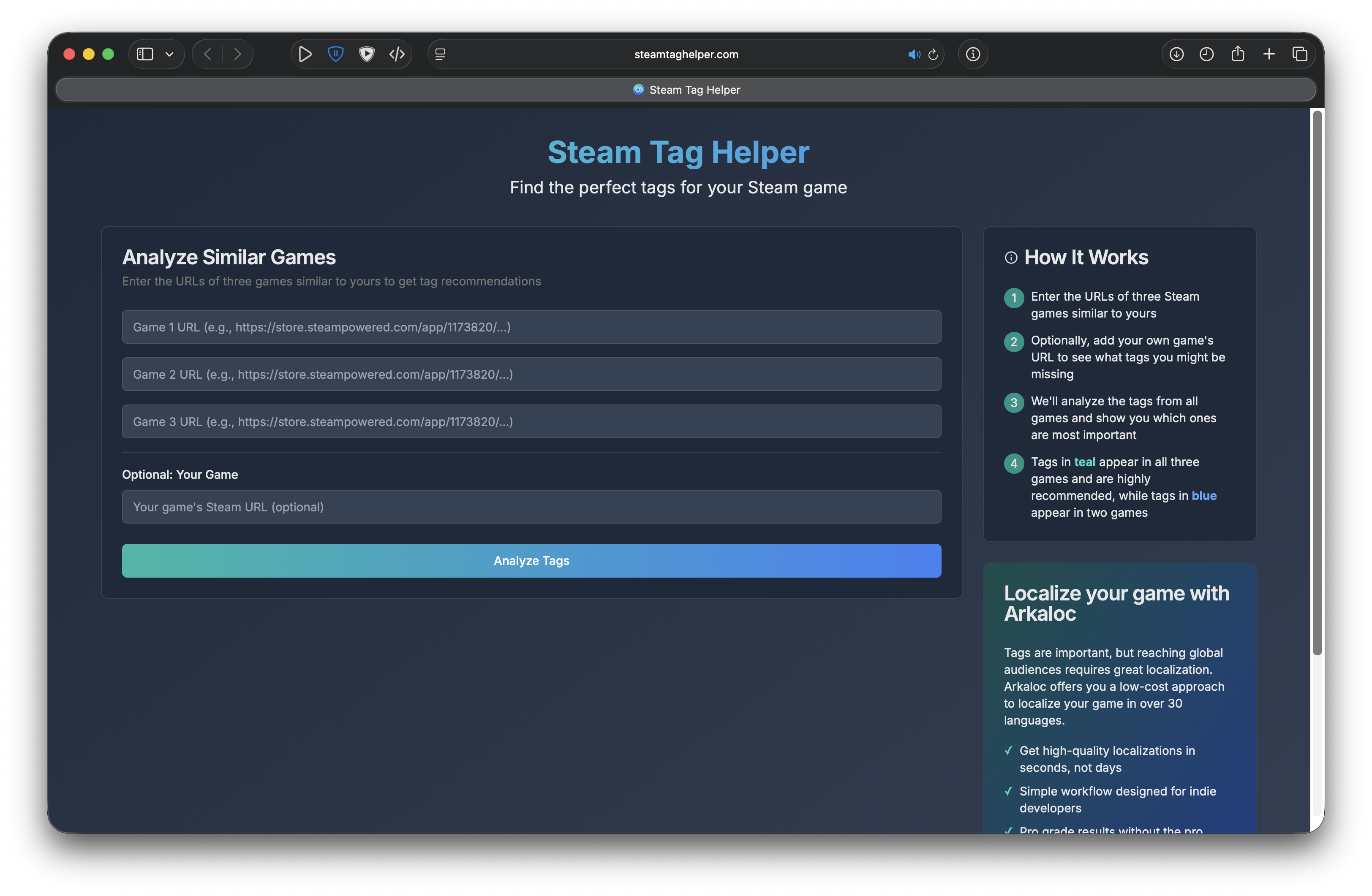Screen dimensions: 1372x896
Task: Toggle the Safari sidebar
Action: tap(145, 54)
